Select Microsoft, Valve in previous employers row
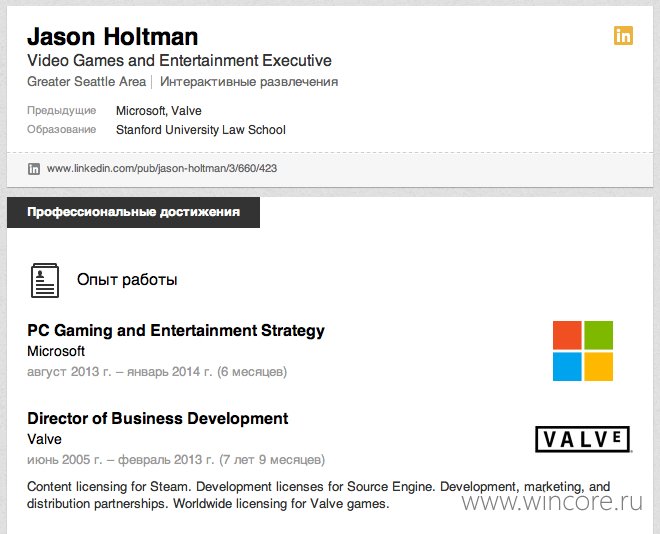Image resolution: width=660 pixels, height=534 pixels. tap(159, 111)
